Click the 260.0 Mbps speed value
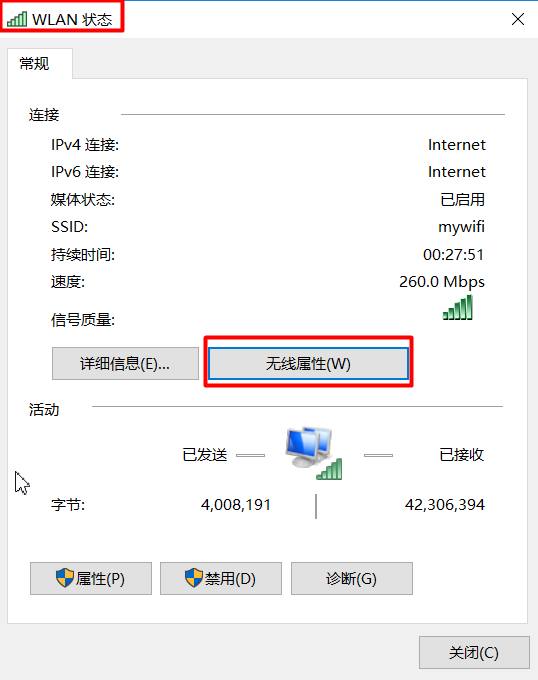The width and height of the screenshot is (538, 680). [442, 281]
